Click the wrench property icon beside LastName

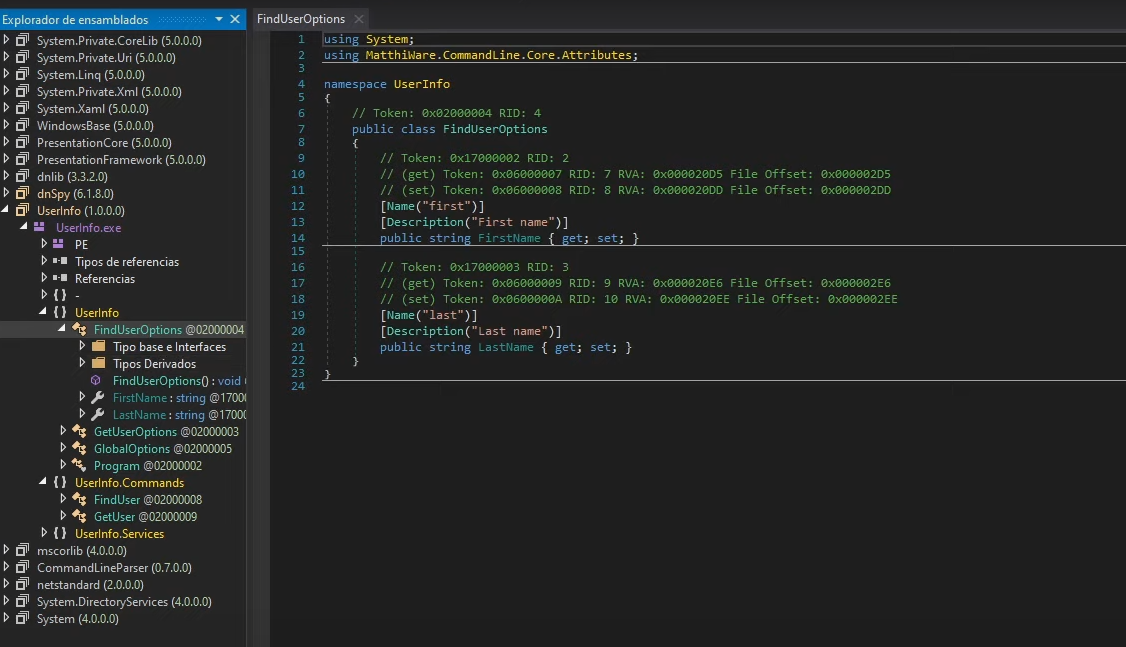(x=98, y=414)
